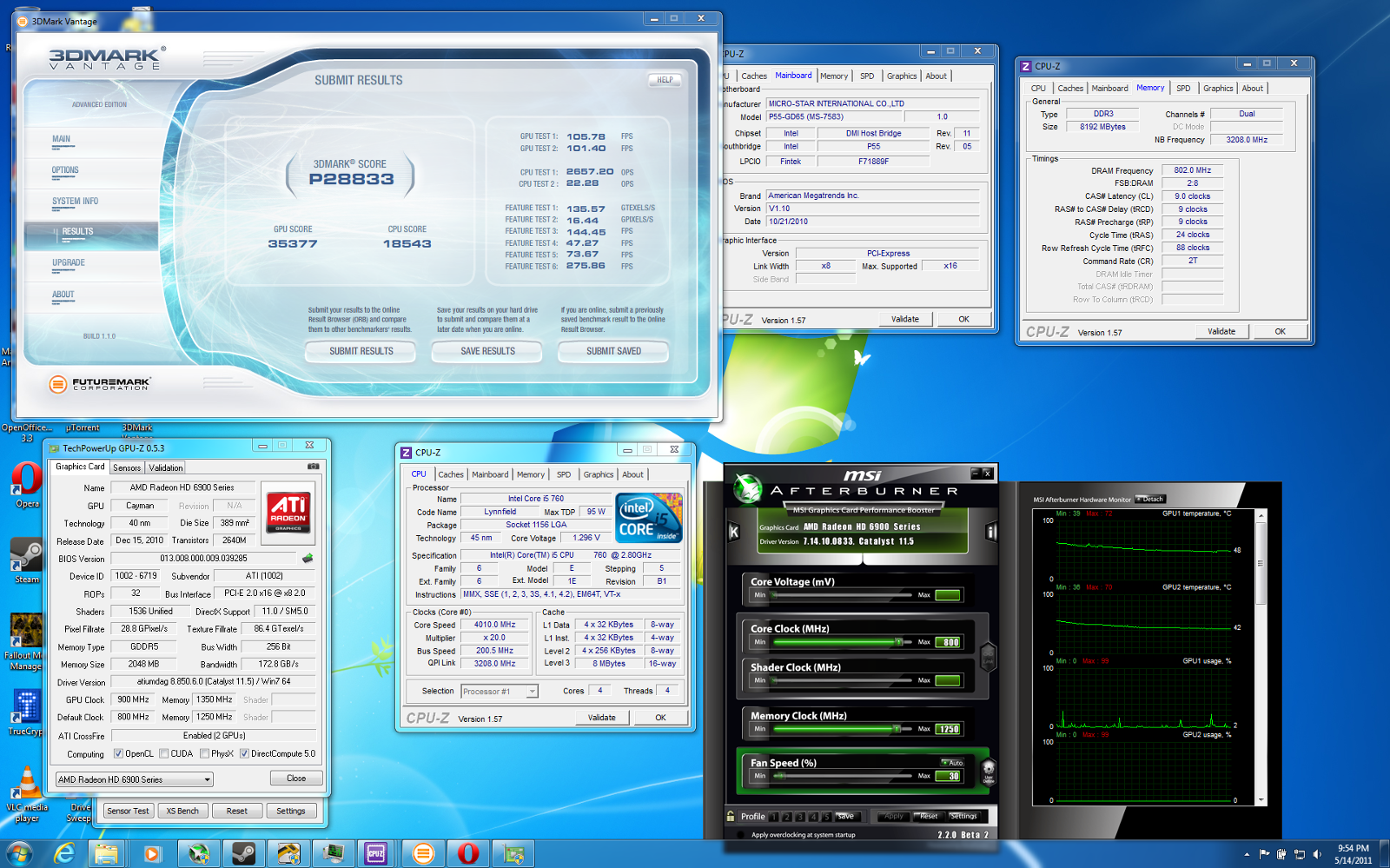Click the system tray volume icon
The height and width of the screenshot is (868, 1390).
click(x=1317, y=854)
